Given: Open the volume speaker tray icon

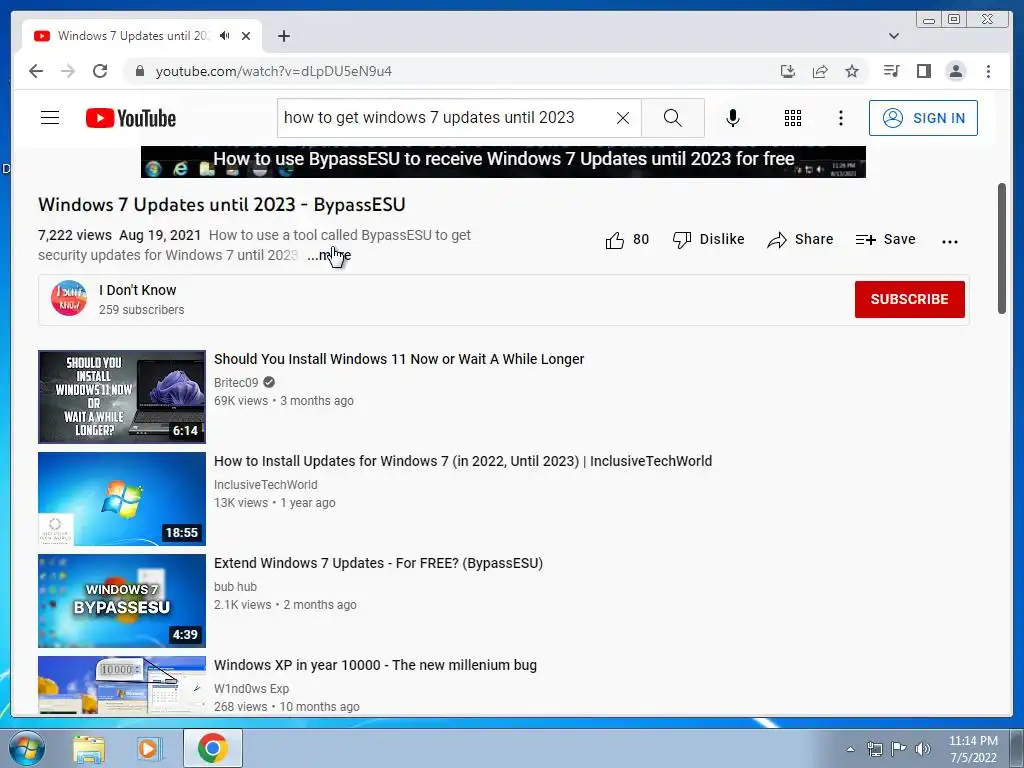Looking at the screenshot, I should [923, 749].
